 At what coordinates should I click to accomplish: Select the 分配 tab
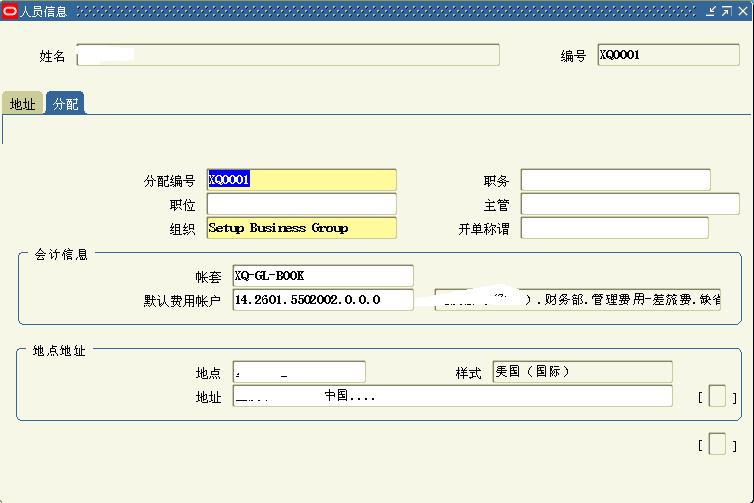coord(66,104)
